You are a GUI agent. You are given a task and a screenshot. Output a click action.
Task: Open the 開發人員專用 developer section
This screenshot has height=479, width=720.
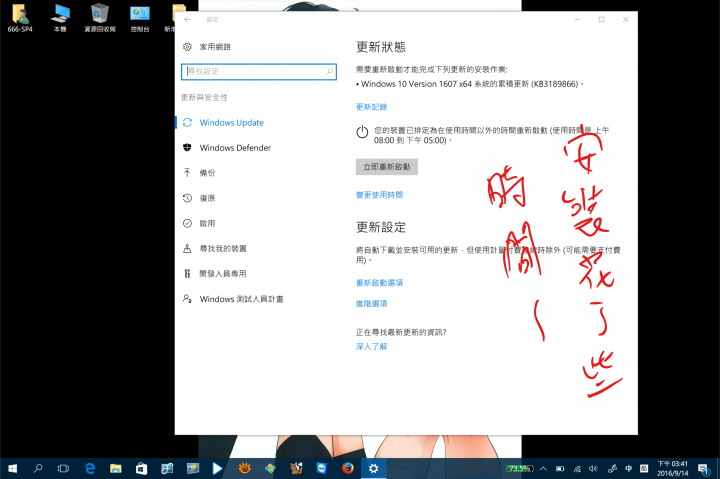tap(214, 274)
